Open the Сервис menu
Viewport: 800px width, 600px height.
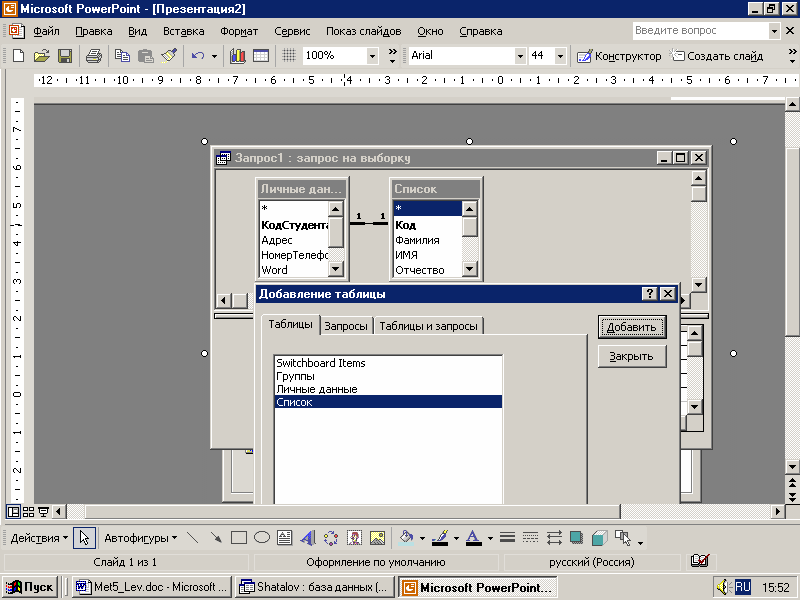(292, 32)
